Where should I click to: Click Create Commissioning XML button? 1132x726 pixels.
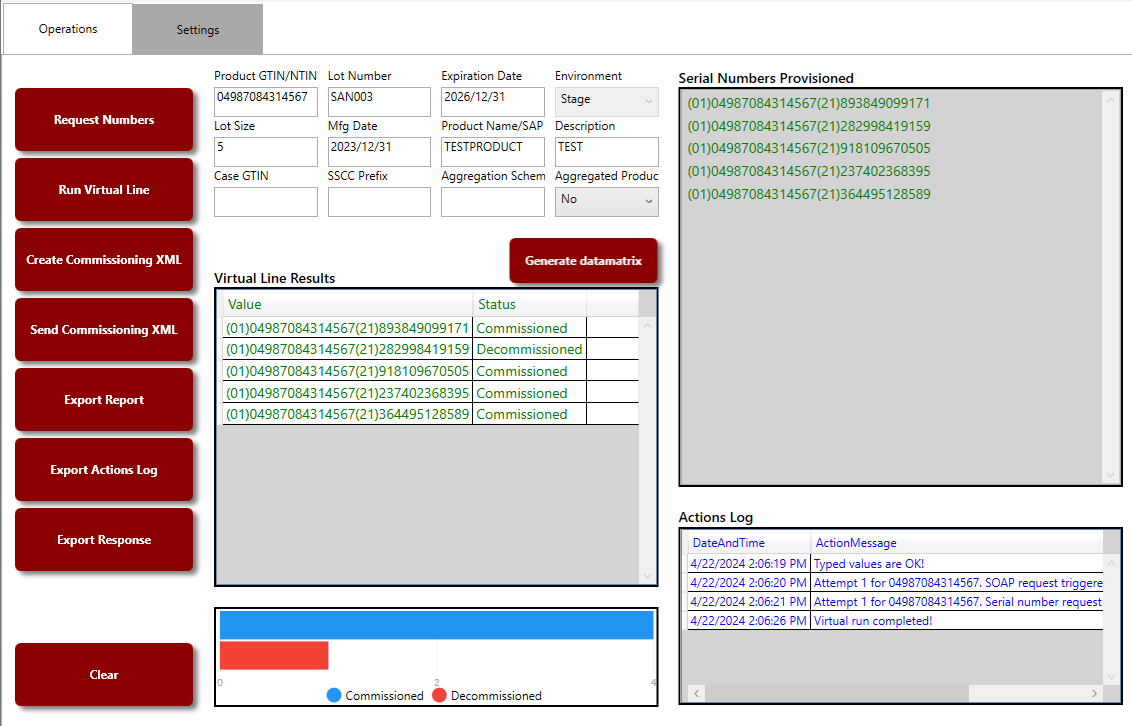pyautogui.click(x=104, y=260)
